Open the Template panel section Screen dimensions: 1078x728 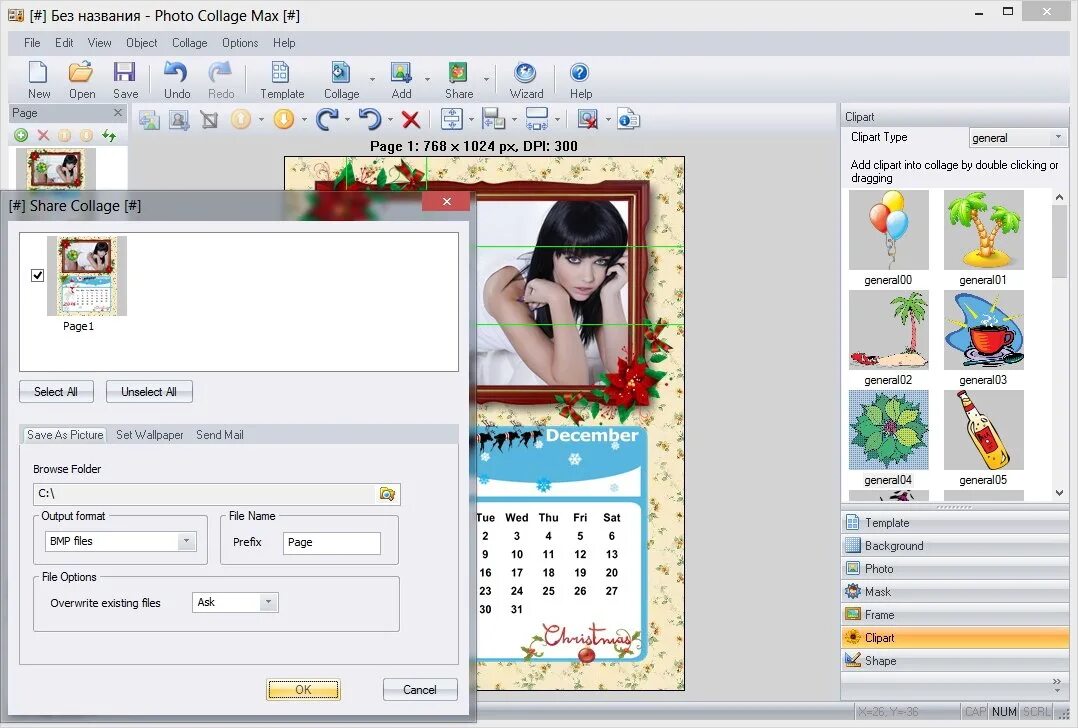tap(955, 522)
